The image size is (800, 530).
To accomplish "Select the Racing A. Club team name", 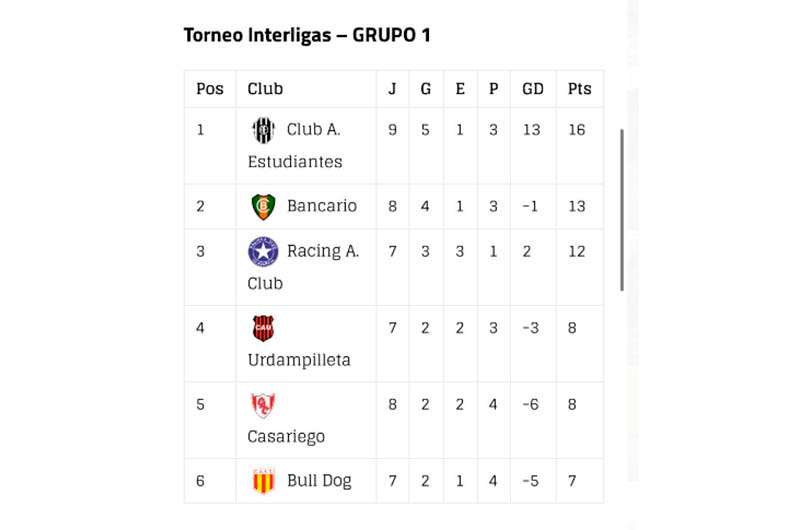I will pos(304,267).
